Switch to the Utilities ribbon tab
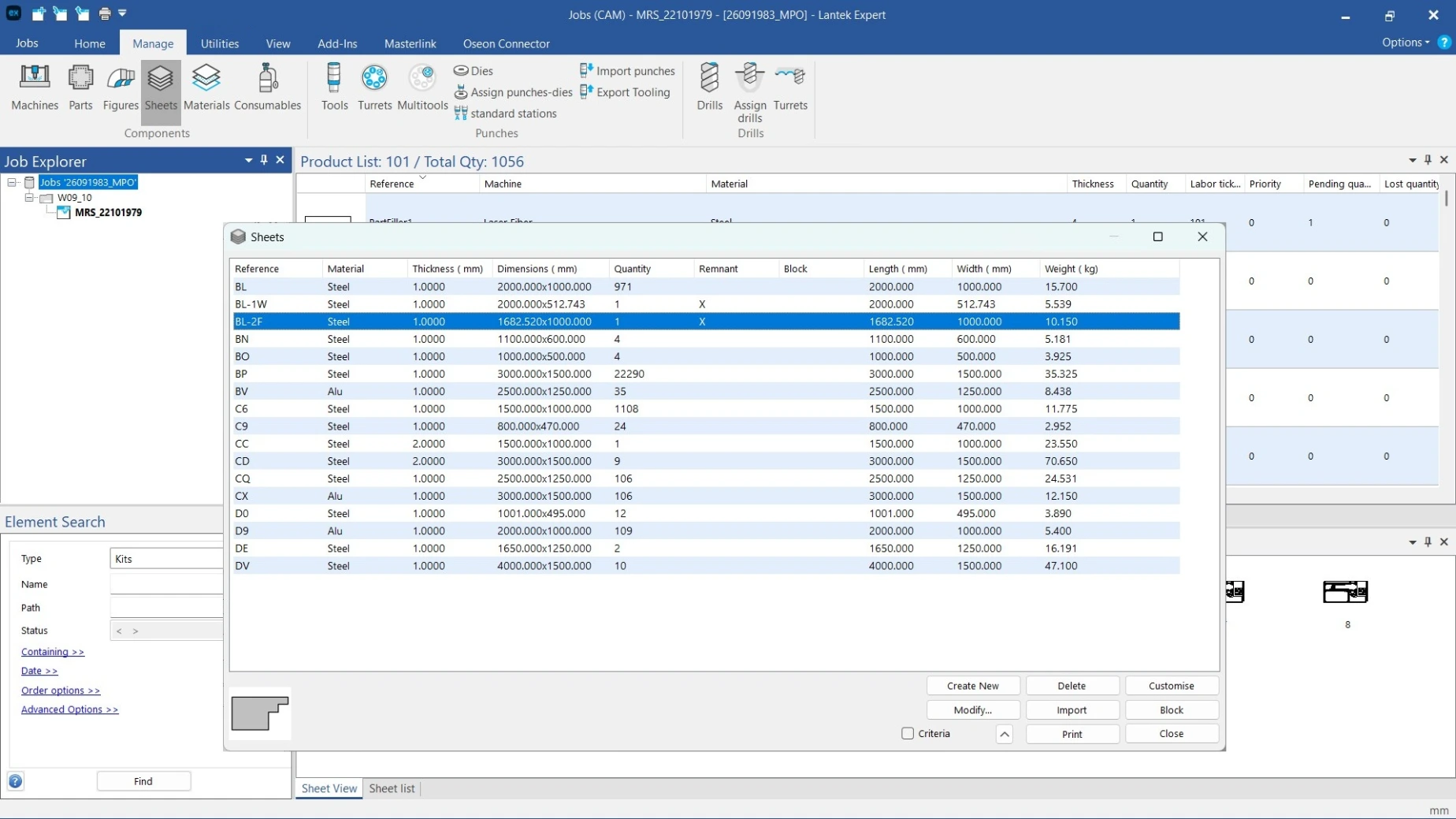 pyautogui.click(x=219, y=43)
